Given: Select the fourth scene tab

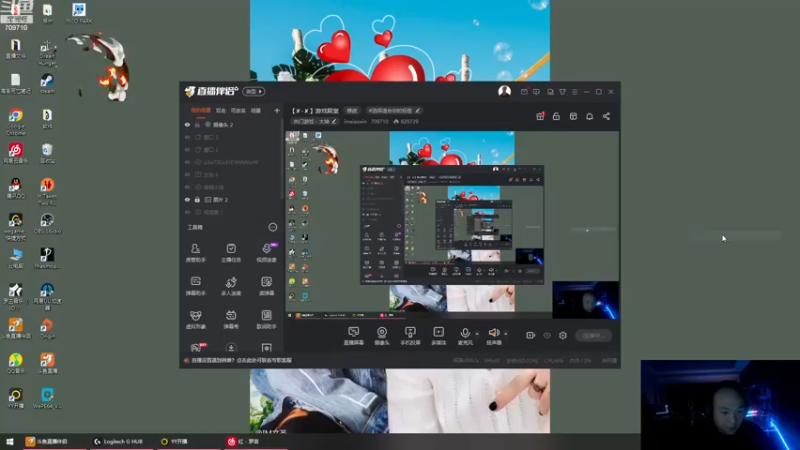Looking at the screenshot, I should (256, 110).
